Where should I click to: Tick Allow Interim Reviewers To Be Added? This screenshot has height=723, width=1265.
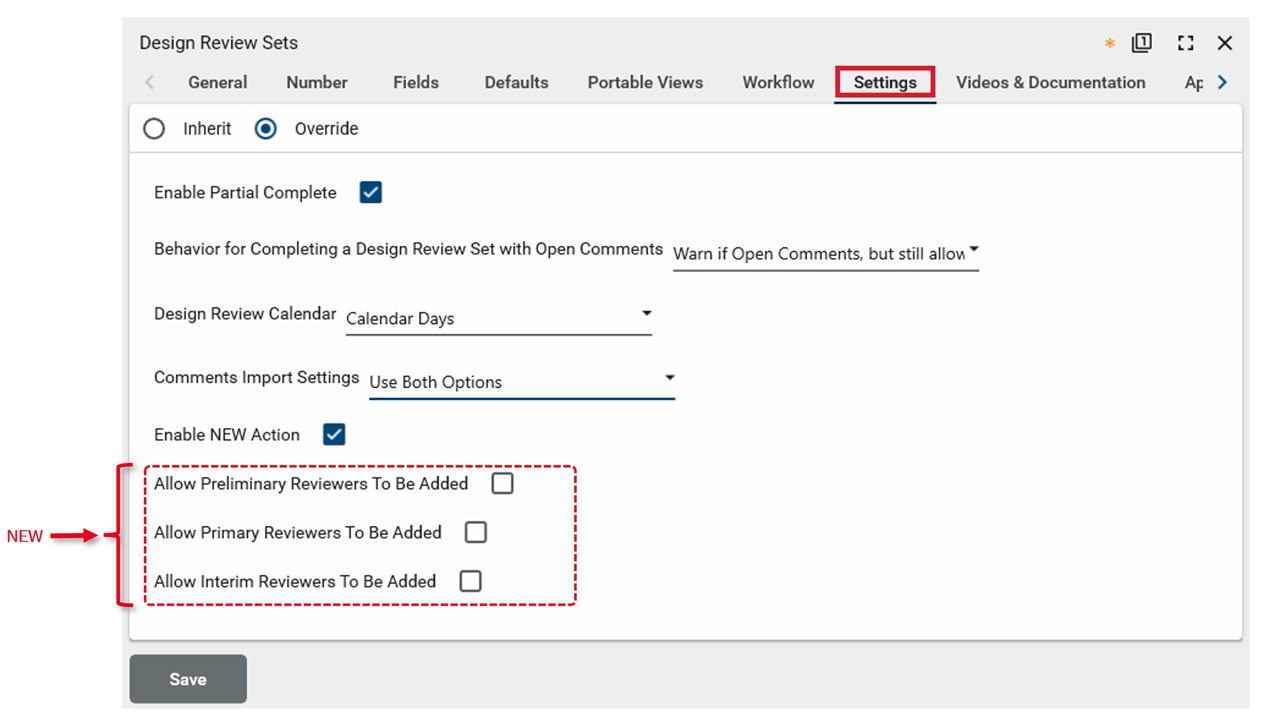coord(470,581)
